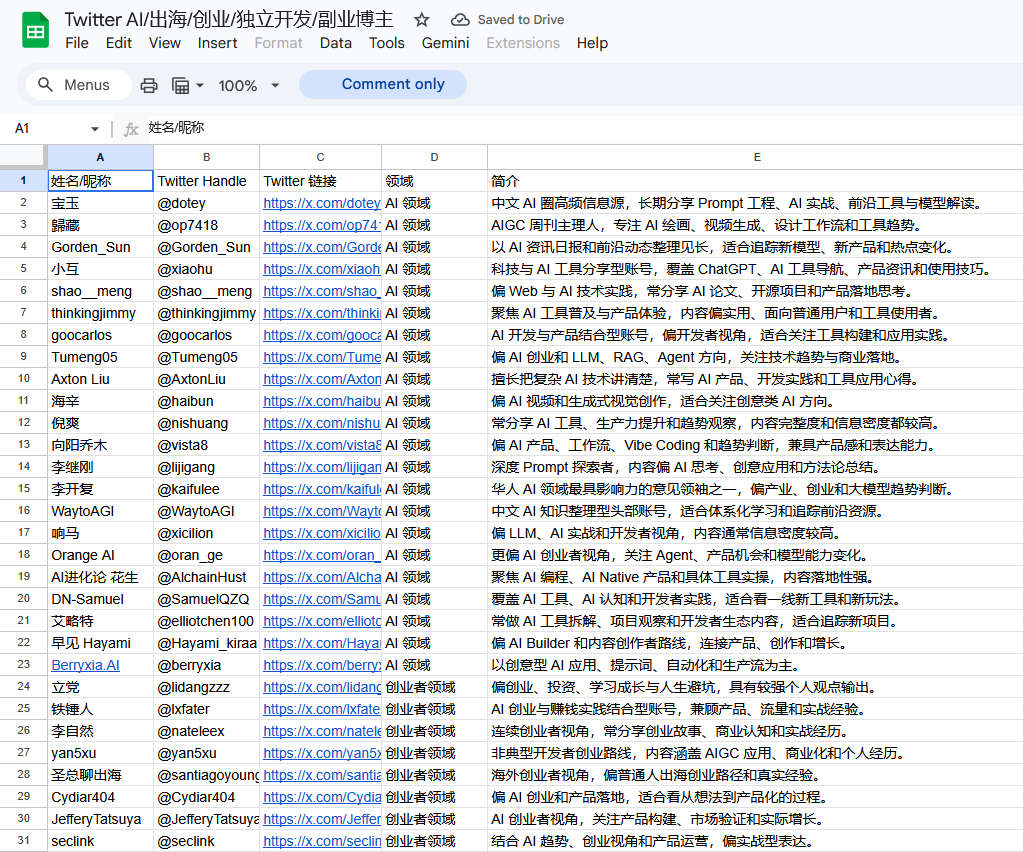Viewport: 1023px width, 852px height.
Task: Expand the A1 name box dropdown
Action: coord(95,129)
